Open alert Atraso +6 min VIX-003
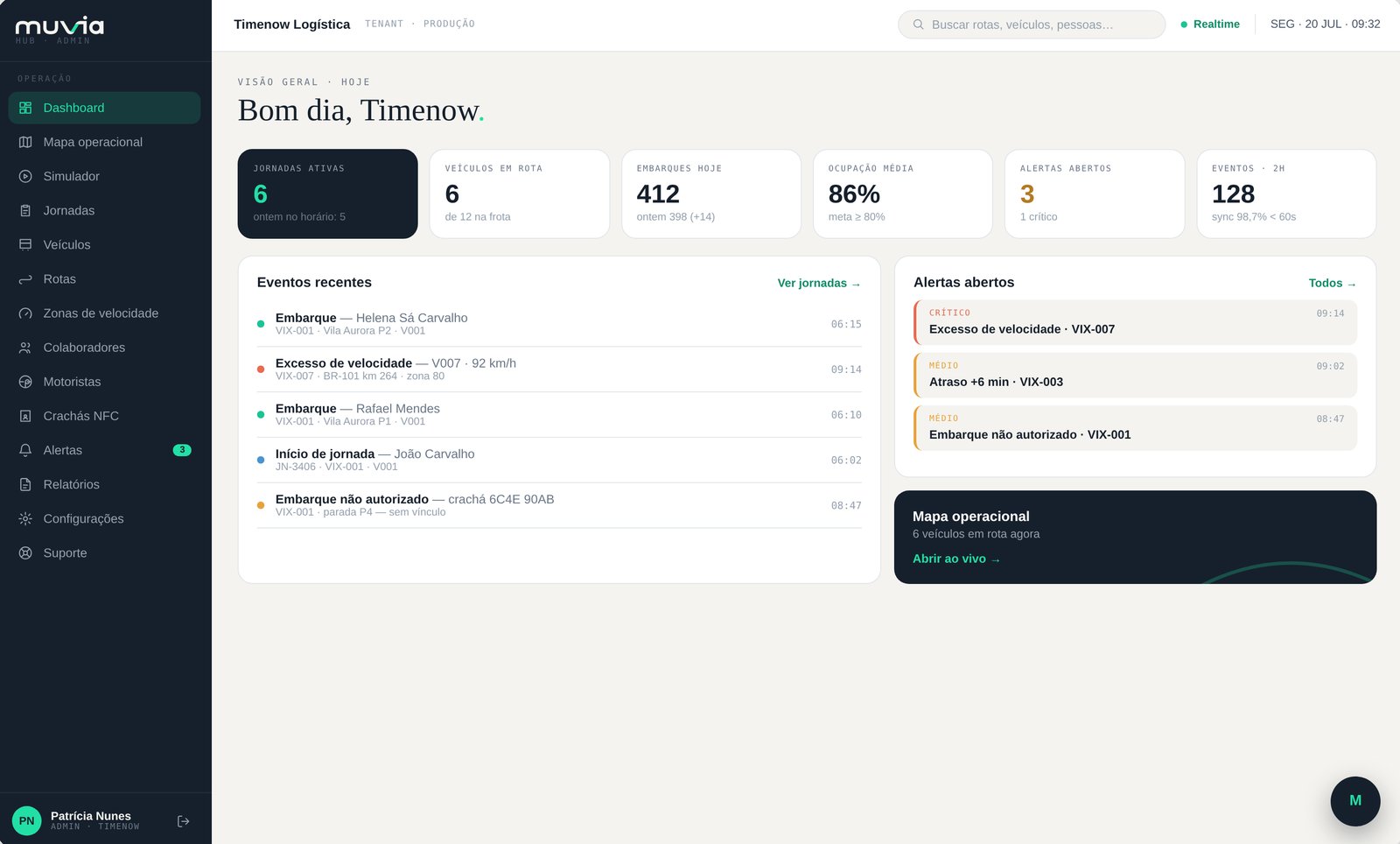Image resolution: width=1400 pixels, height=844 pixels. point(1135,375)
